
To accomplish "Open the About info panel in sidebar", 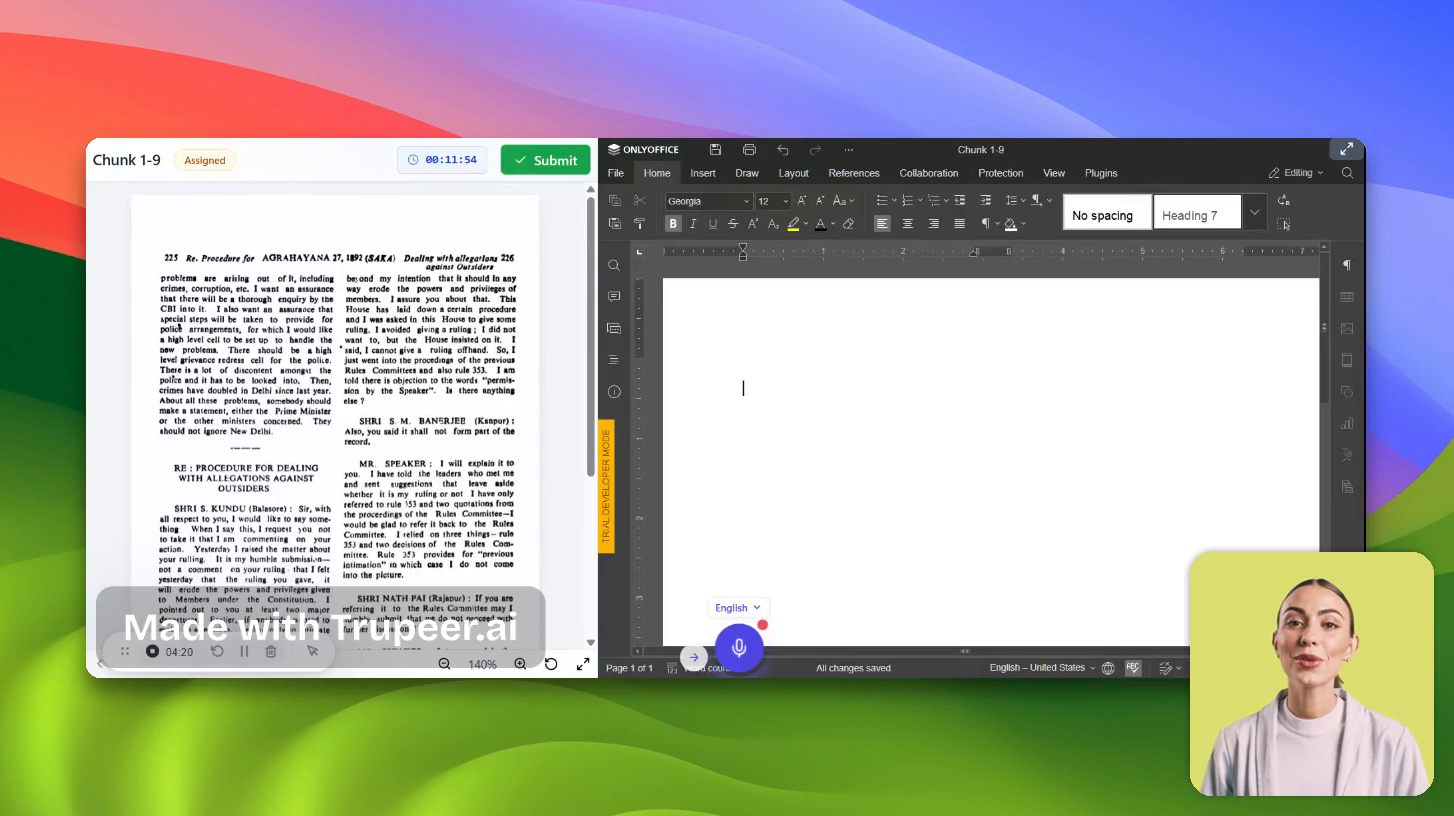I will (x=614, y=392).
